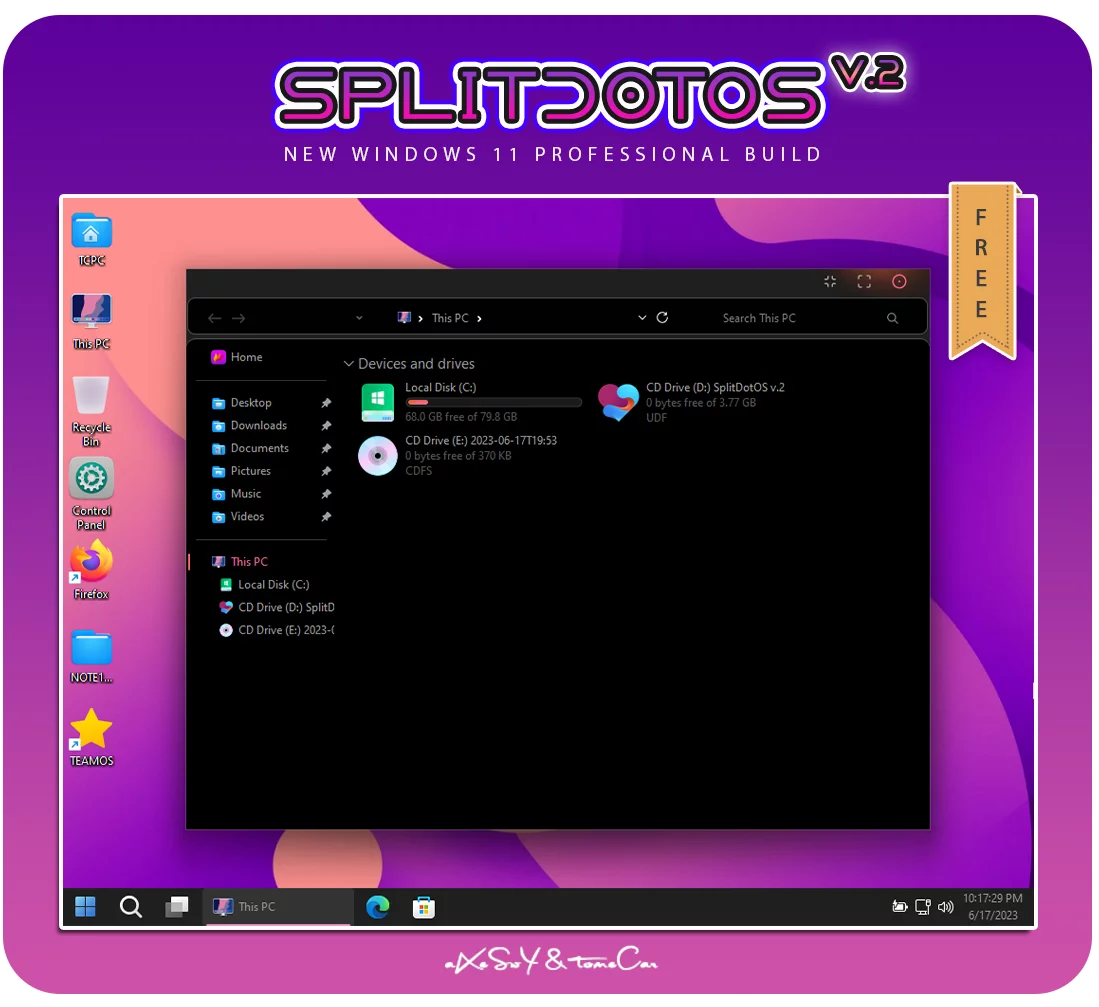1099x1007 pixels.
Task: Click the This PC breadcrumb segment
Action: (x=450, y=318)
